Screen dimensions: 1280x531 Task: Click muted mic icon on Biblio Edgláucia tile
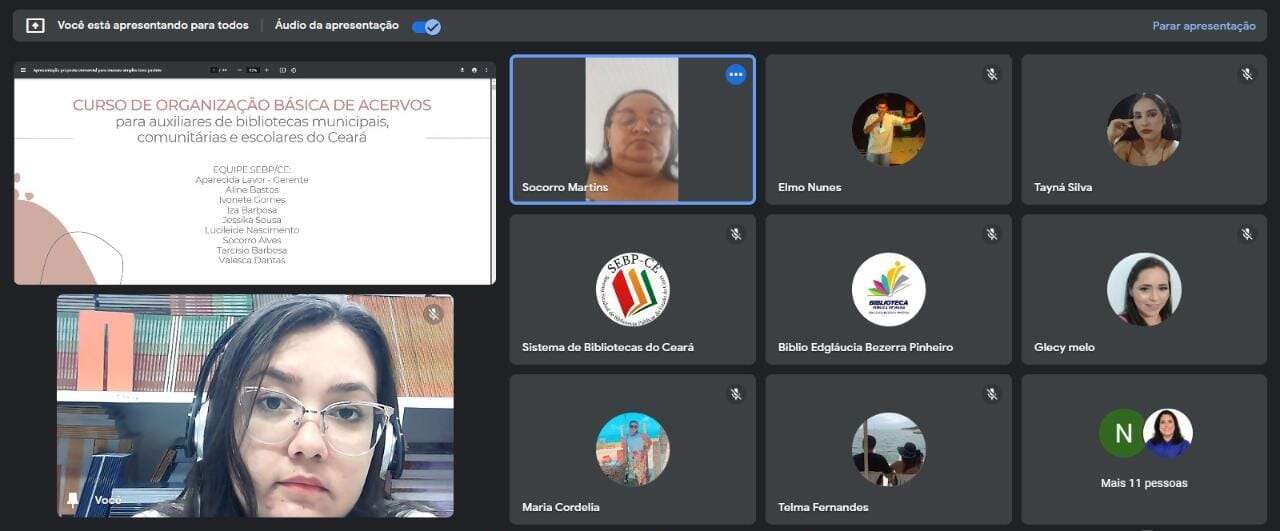point(991,234)
